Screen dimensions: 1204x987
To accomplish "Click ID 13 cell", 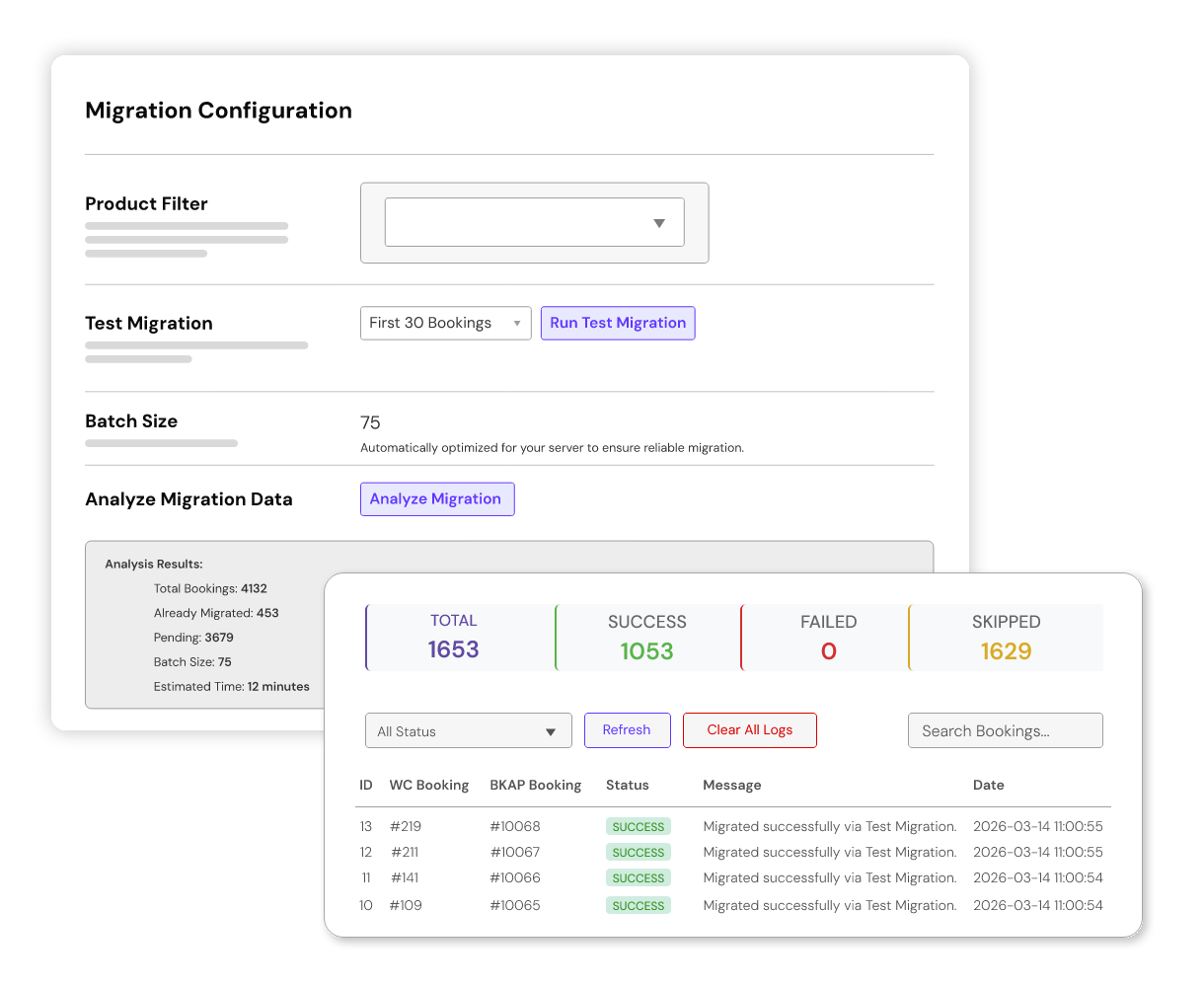I will pyautogui.click(x=366, y=826).
